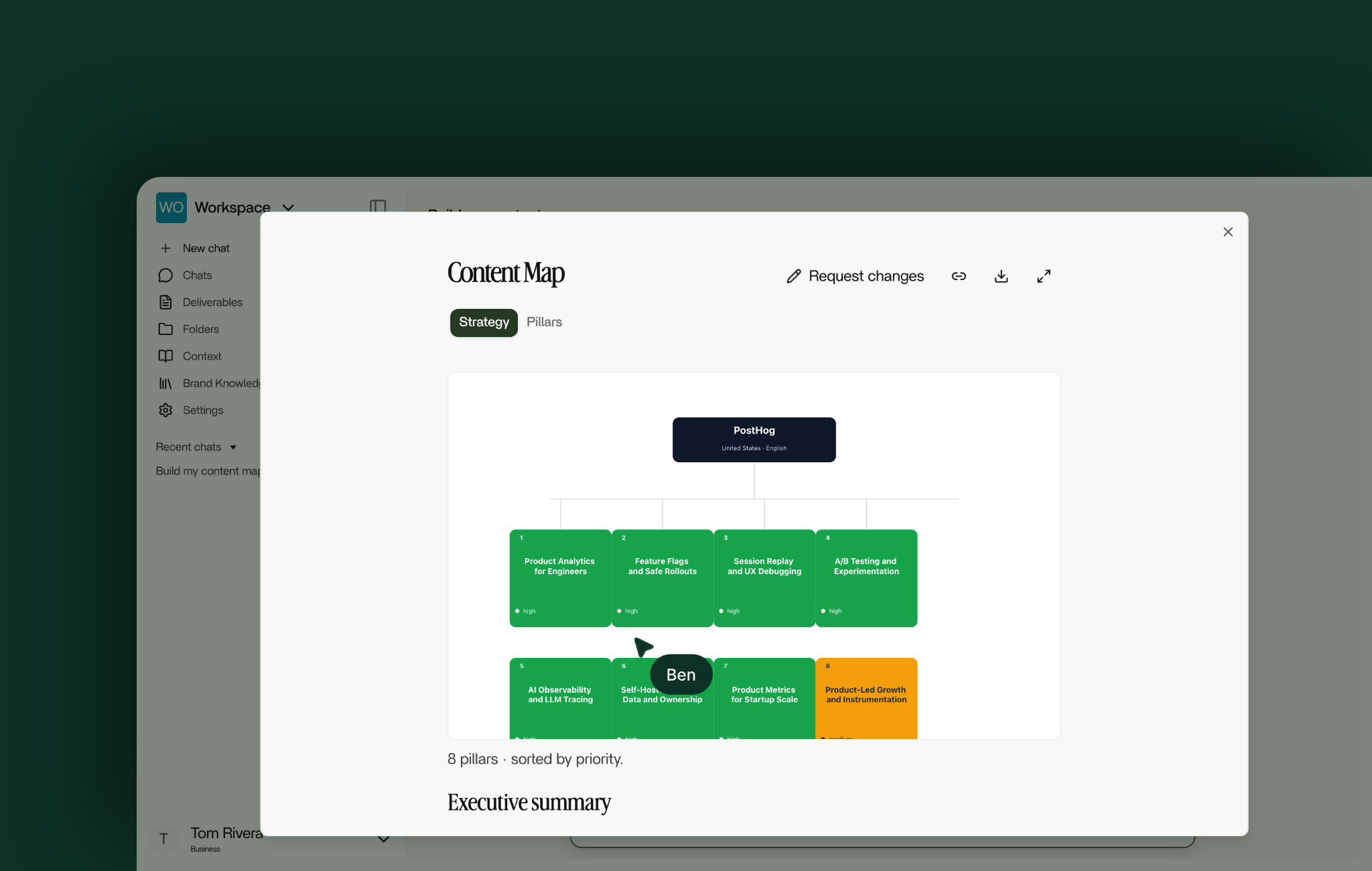Select pillar 'Product Metrics for Startup Scale'

(764, 698)
